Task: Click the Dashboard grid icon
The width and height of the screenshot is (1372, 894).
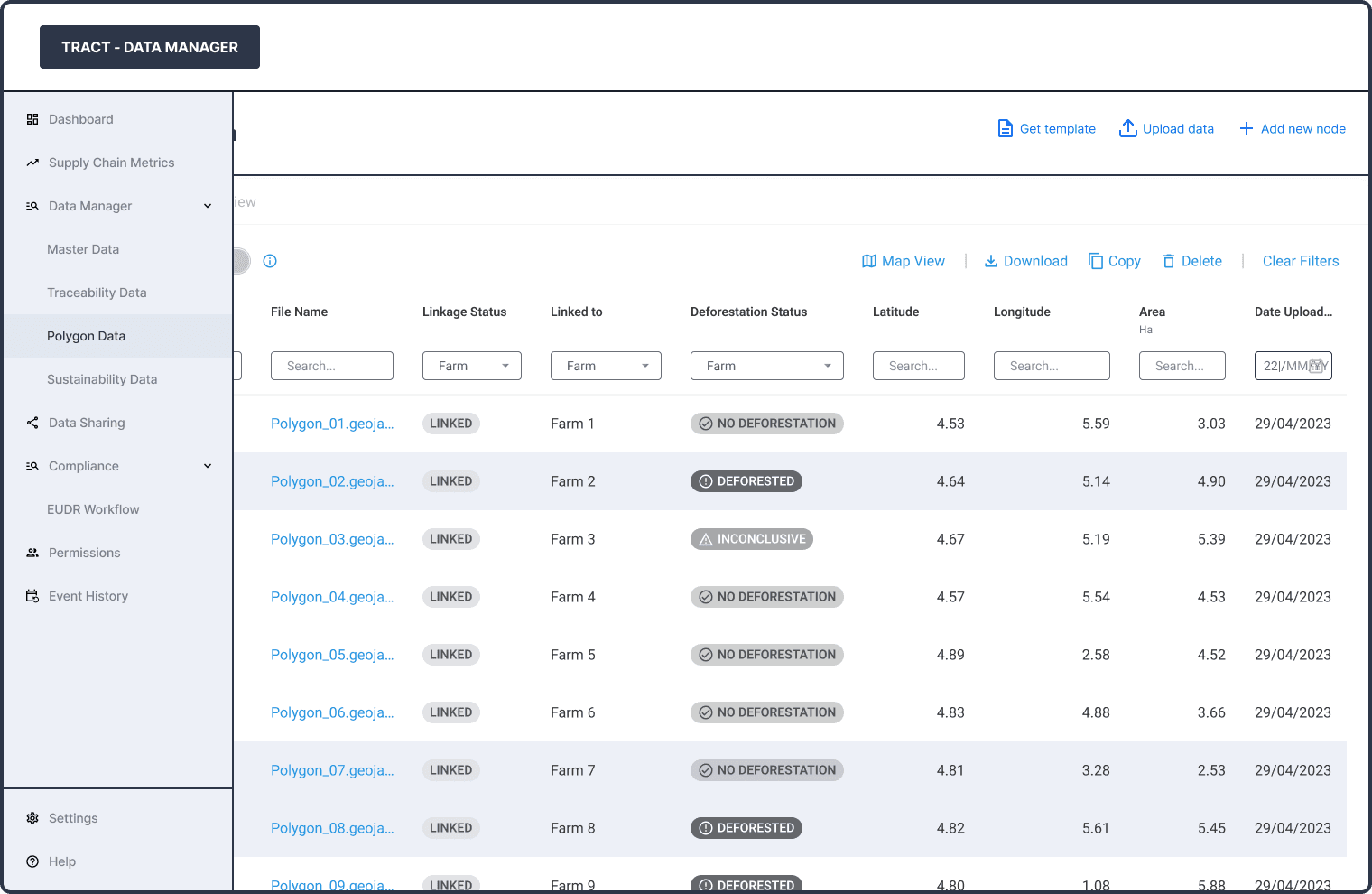Action: [32, 119]
